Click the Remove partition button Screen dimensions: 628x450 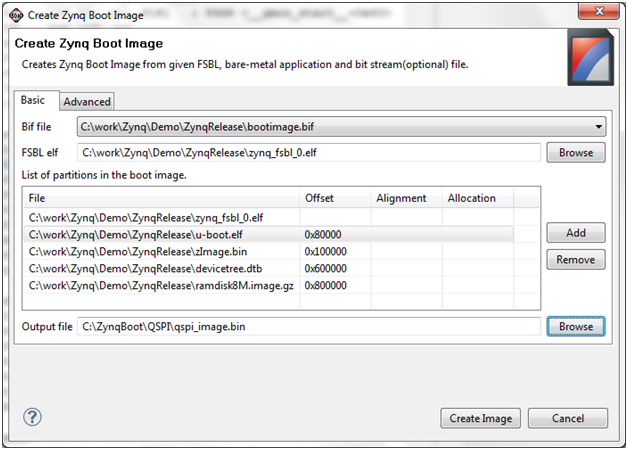pyautogui.click(x=576, y=259)
